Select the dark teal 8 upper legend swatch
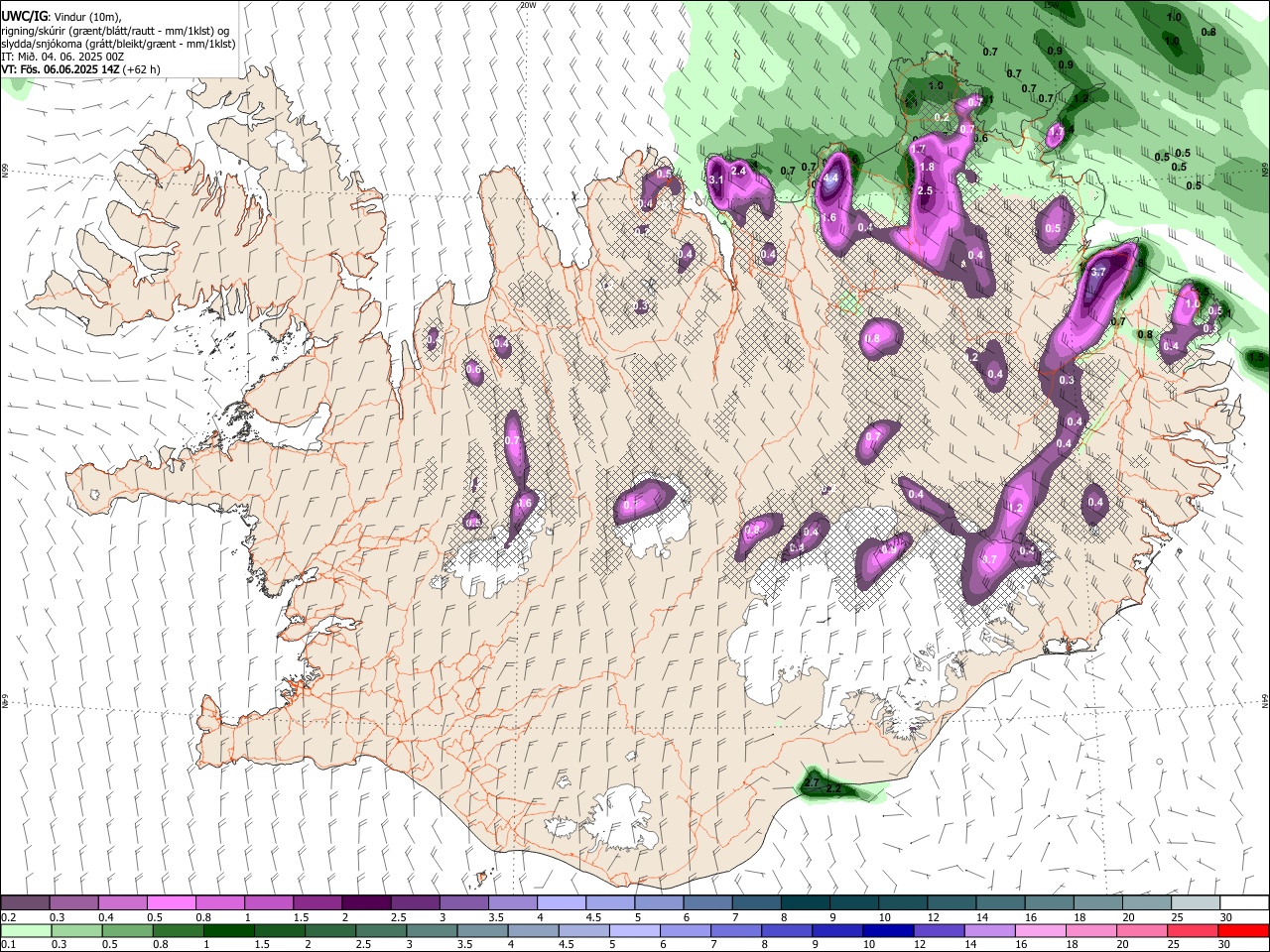This screenshot has height=952, width=1270. coord(806,903)
